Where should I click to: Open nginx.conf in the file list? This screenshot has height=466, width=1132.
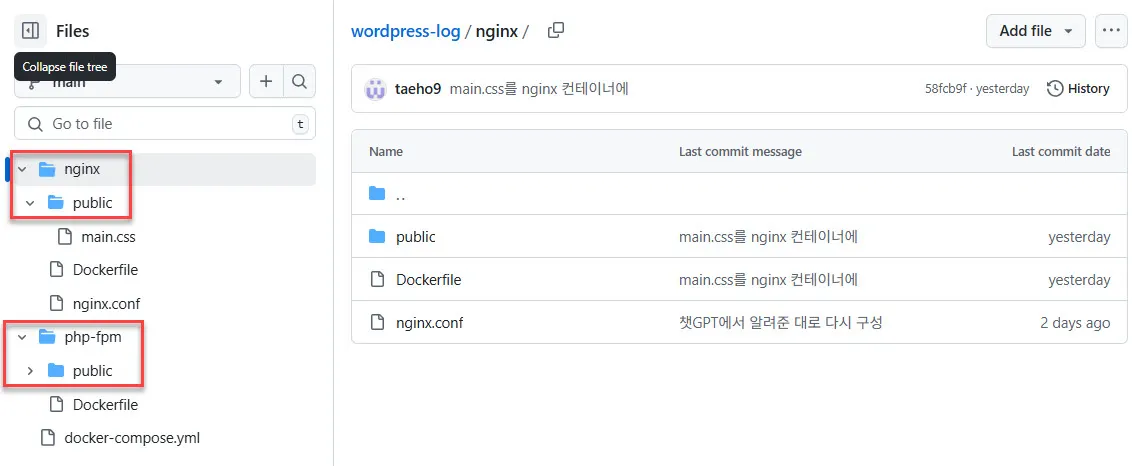coord(430,323)
